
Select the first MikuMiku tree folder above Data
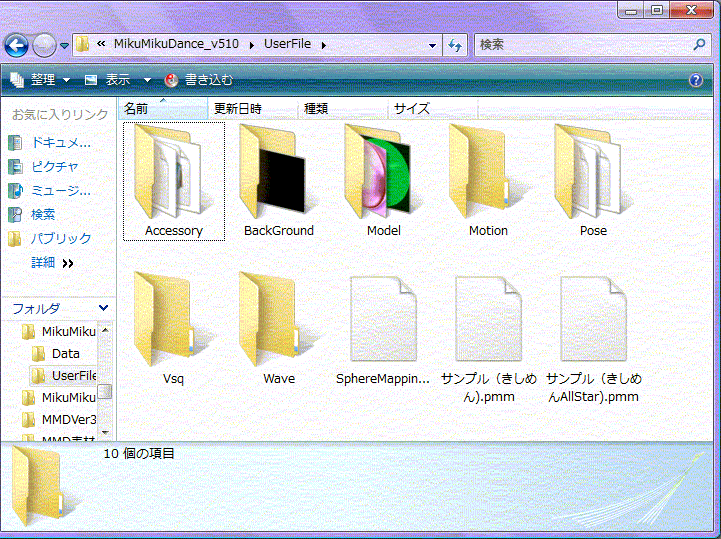pyautogui.click(x=59, y=331)
